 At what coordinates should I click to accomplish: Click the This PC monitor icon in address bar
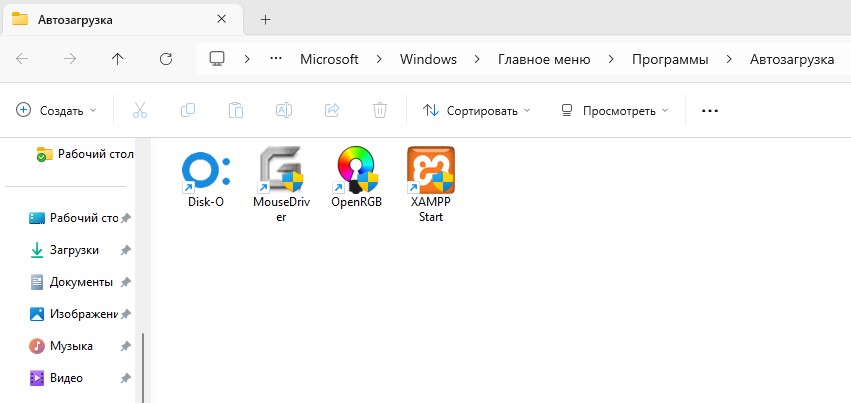tap(217, 59)
